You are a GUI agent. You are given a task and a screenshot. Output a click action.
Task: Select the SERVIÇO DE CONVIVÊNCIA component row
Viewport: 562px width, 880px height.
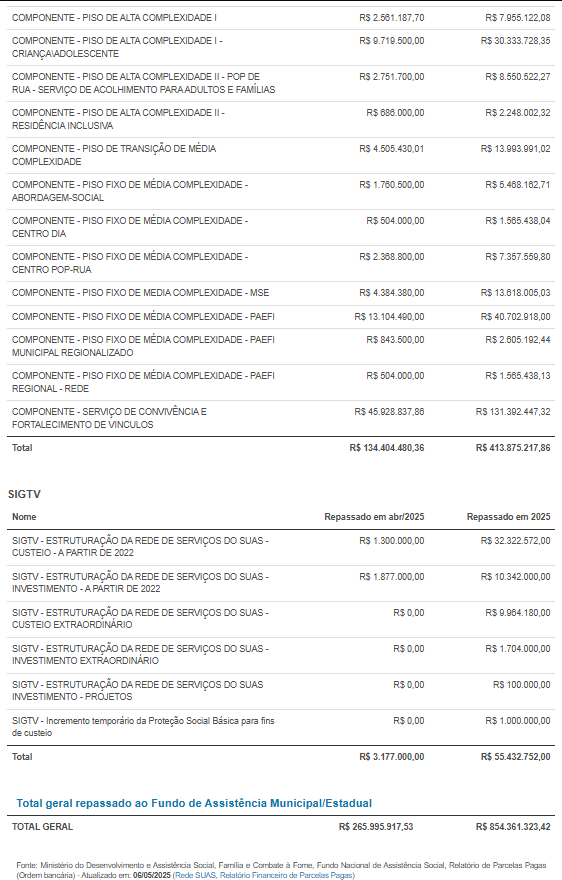(281, 418)
